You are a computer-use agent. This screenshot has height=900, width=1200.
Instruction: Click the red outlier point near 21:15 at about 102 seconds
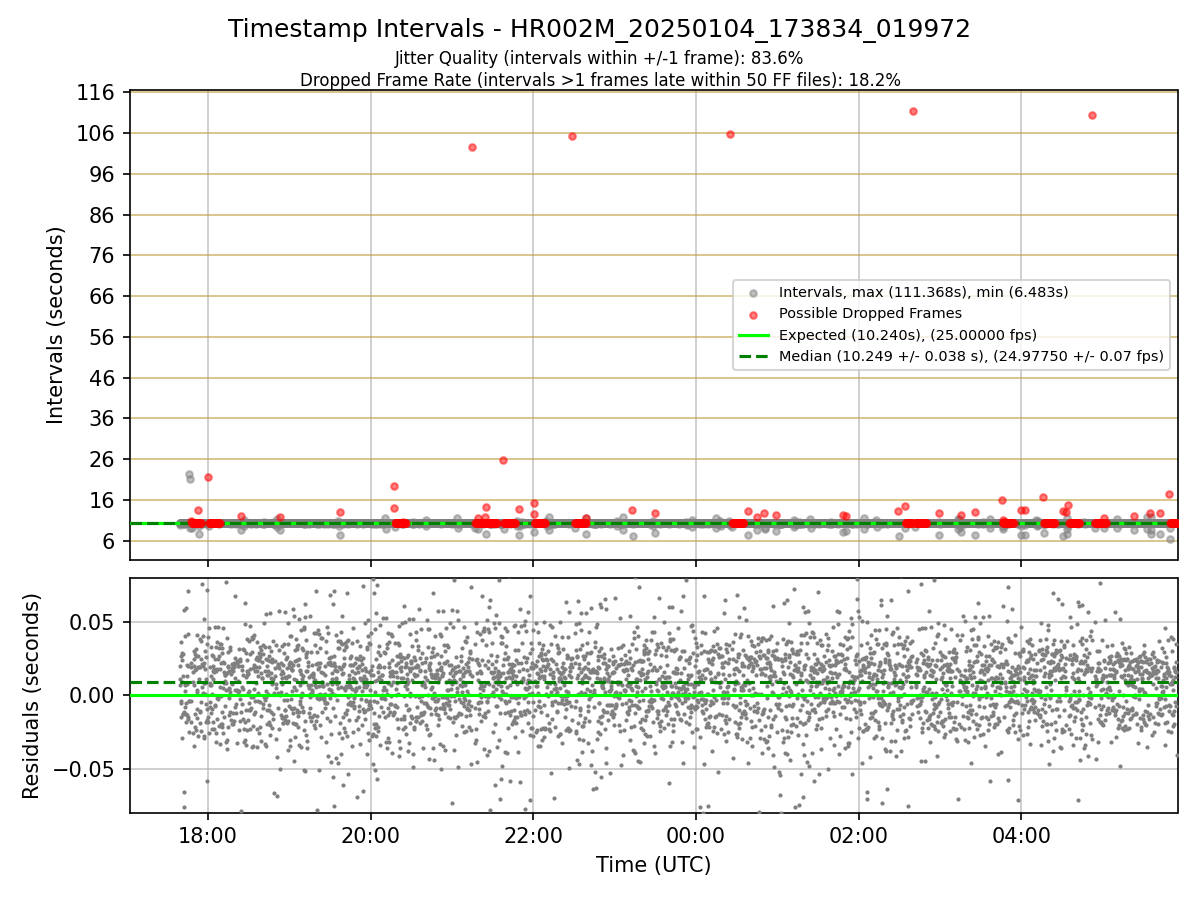472,147
